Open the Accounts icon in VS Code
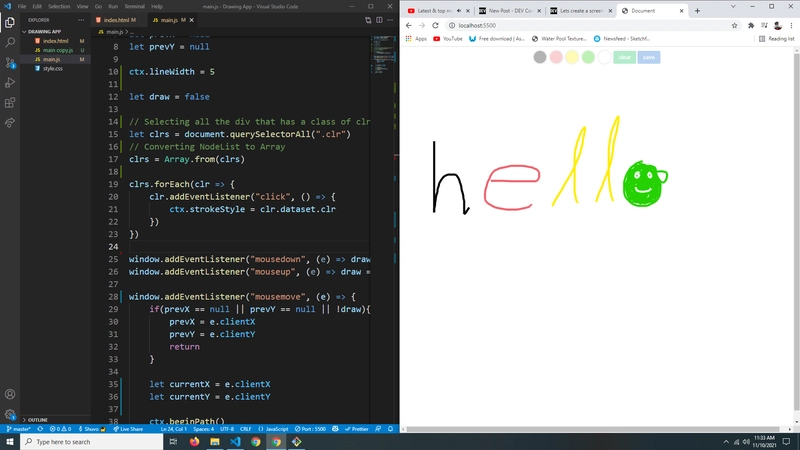Image resolution: width=800 pixels, height=450 pixels. pos(10,394)
